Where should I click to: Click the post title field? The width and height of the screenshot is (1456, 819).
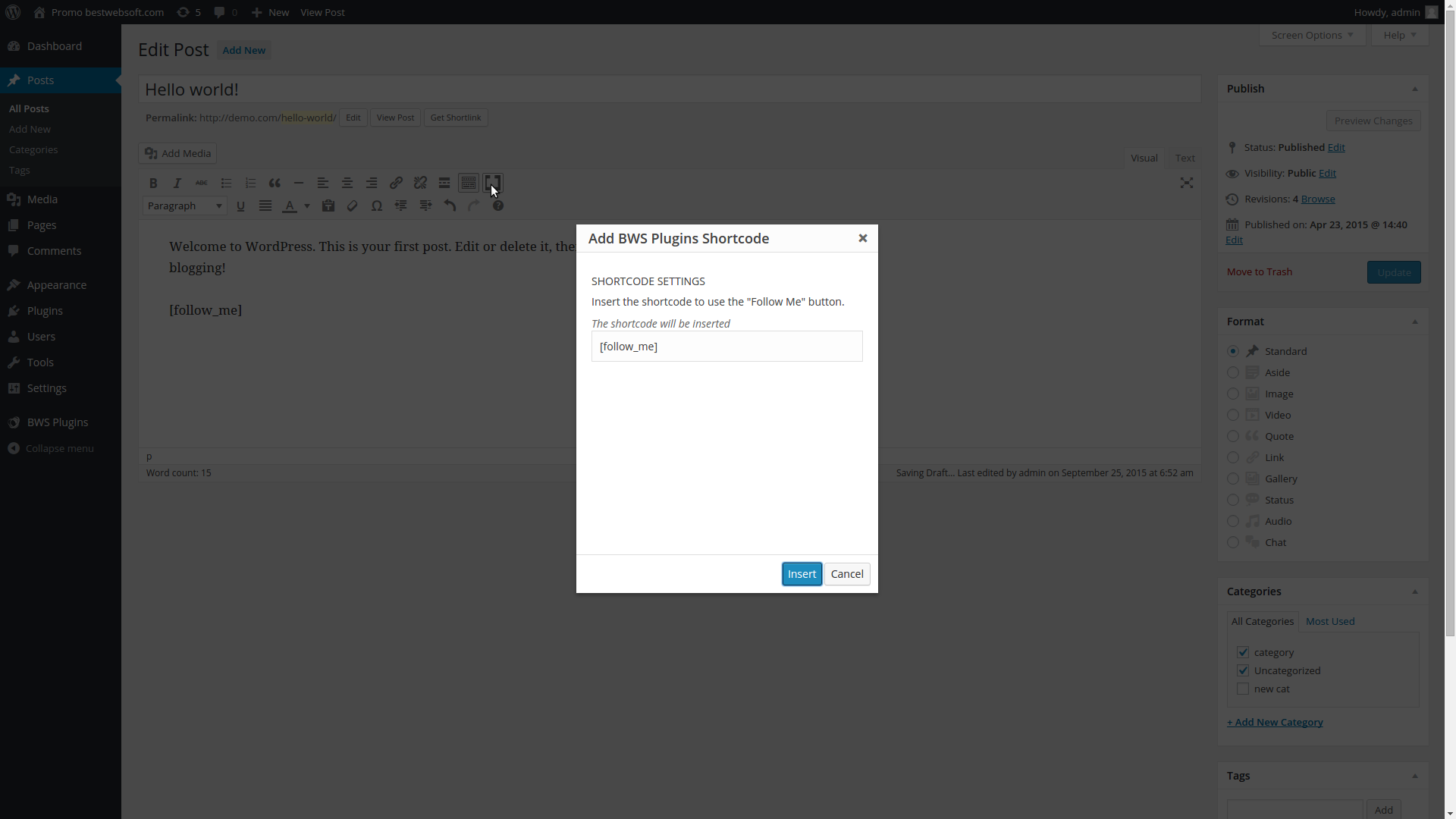click(670, 89)
